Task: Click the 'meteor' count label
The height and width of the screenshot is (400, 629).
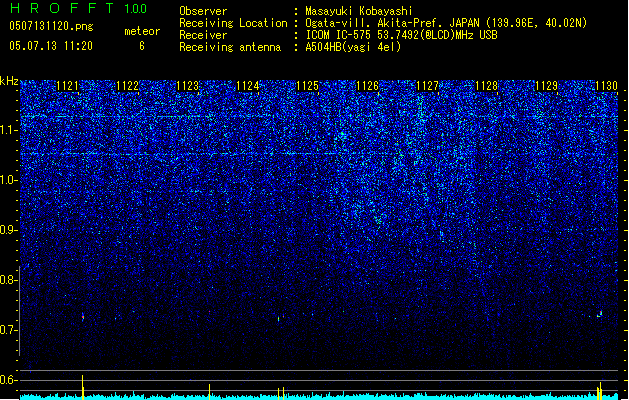Action: [x=142, y=31]
